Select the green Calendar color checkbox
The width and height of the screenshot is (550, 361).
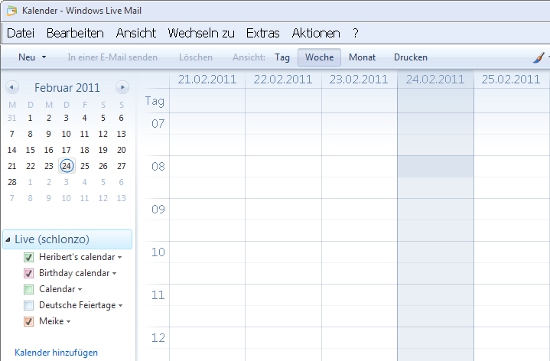[x=29, y=289]
